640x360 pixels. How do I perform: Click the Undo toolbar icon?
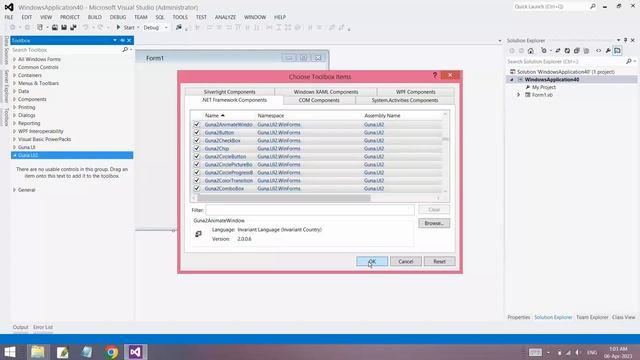click(85, 27)
